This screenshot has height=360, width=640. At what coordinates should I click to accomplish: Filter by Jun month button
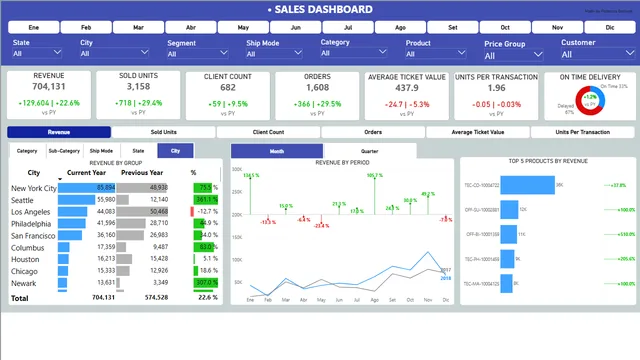(296, 27)
